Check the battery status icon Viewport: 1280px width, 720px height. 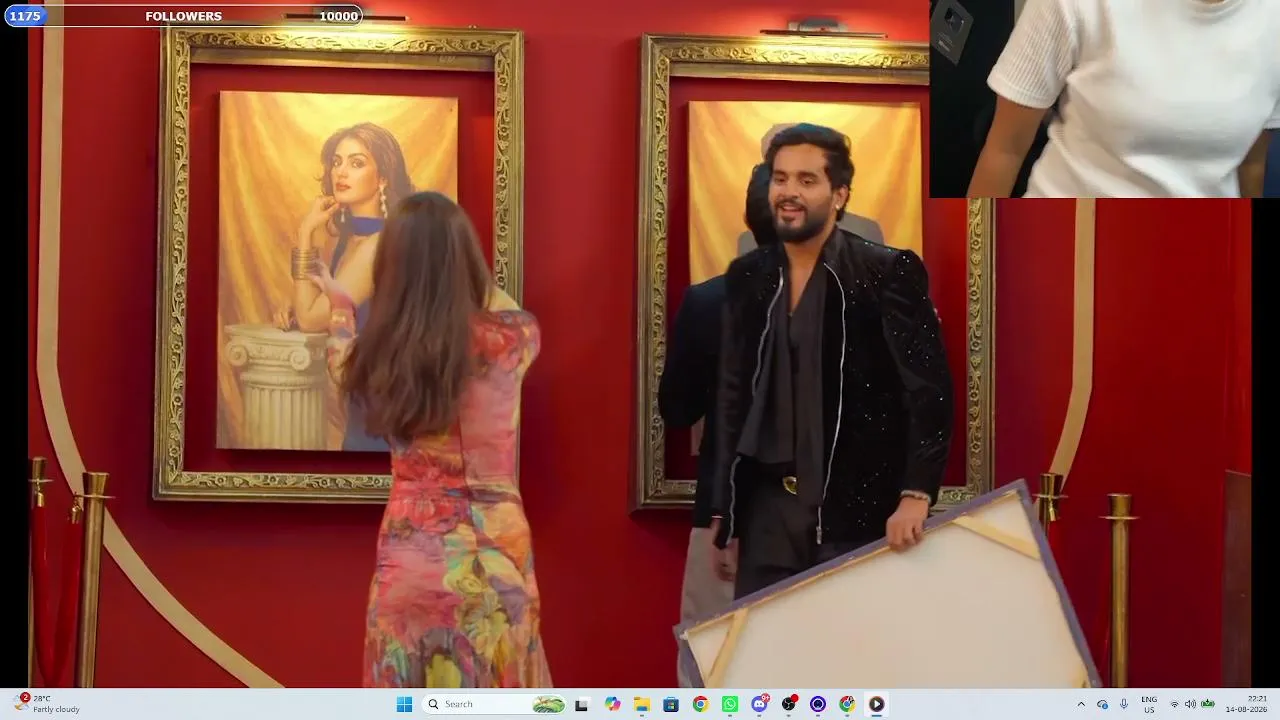pyautogui.click(x=1207, y=704)
